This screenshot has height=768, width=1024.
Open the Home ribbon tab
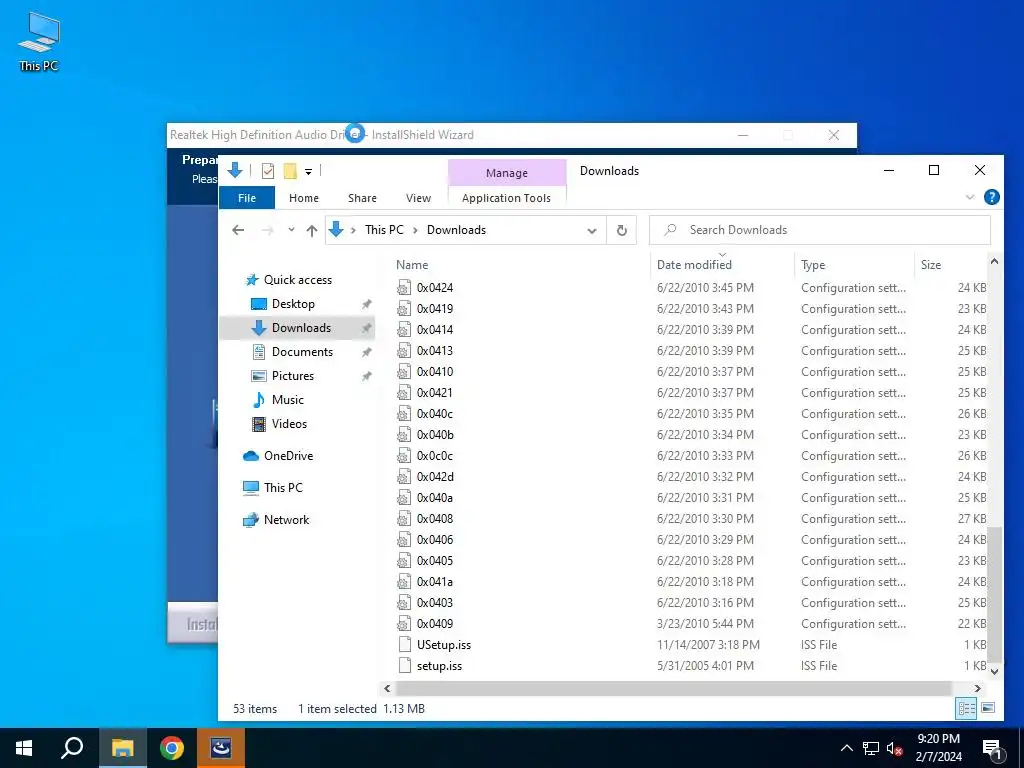tap(304, 198)
